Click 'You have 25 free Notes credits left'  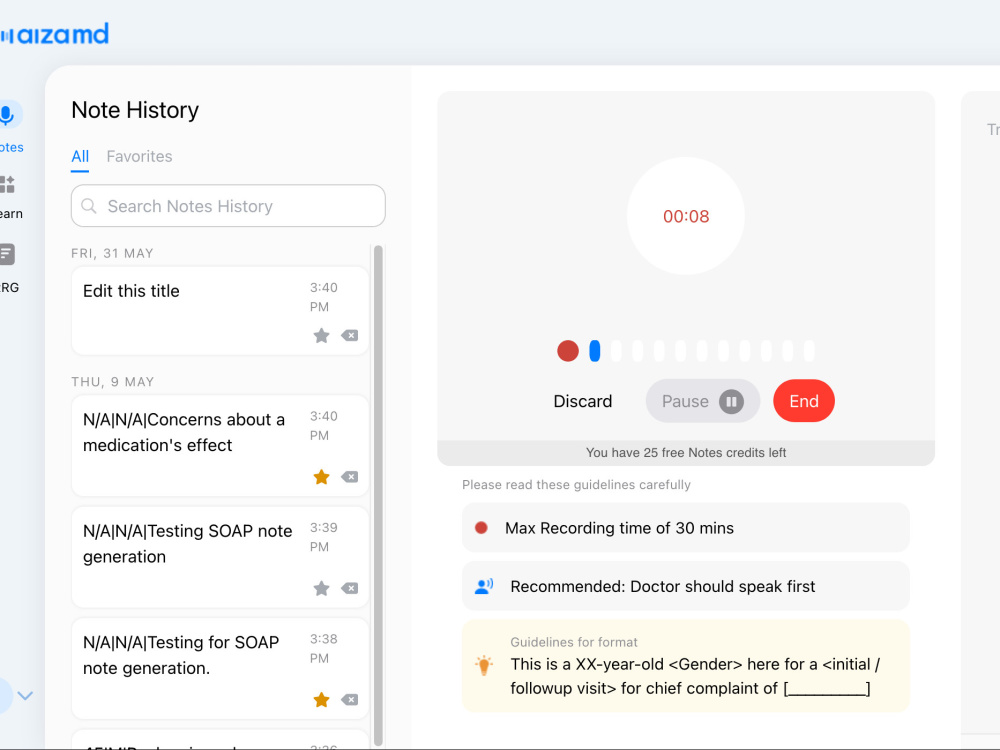pyautogui.click(x=686, y=453)
